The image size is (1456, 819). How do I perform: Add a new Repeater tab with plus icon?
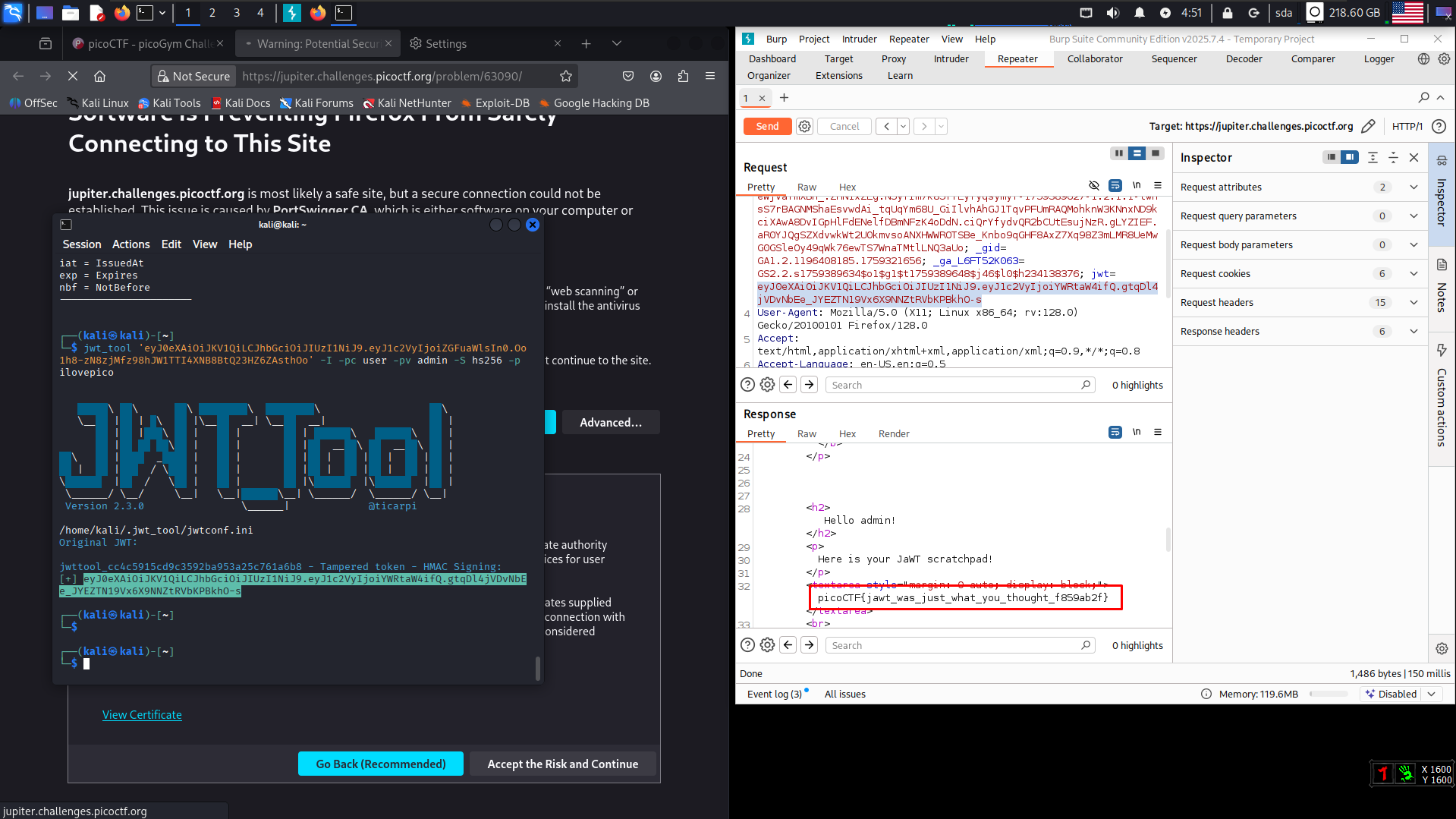click(784, 98)
